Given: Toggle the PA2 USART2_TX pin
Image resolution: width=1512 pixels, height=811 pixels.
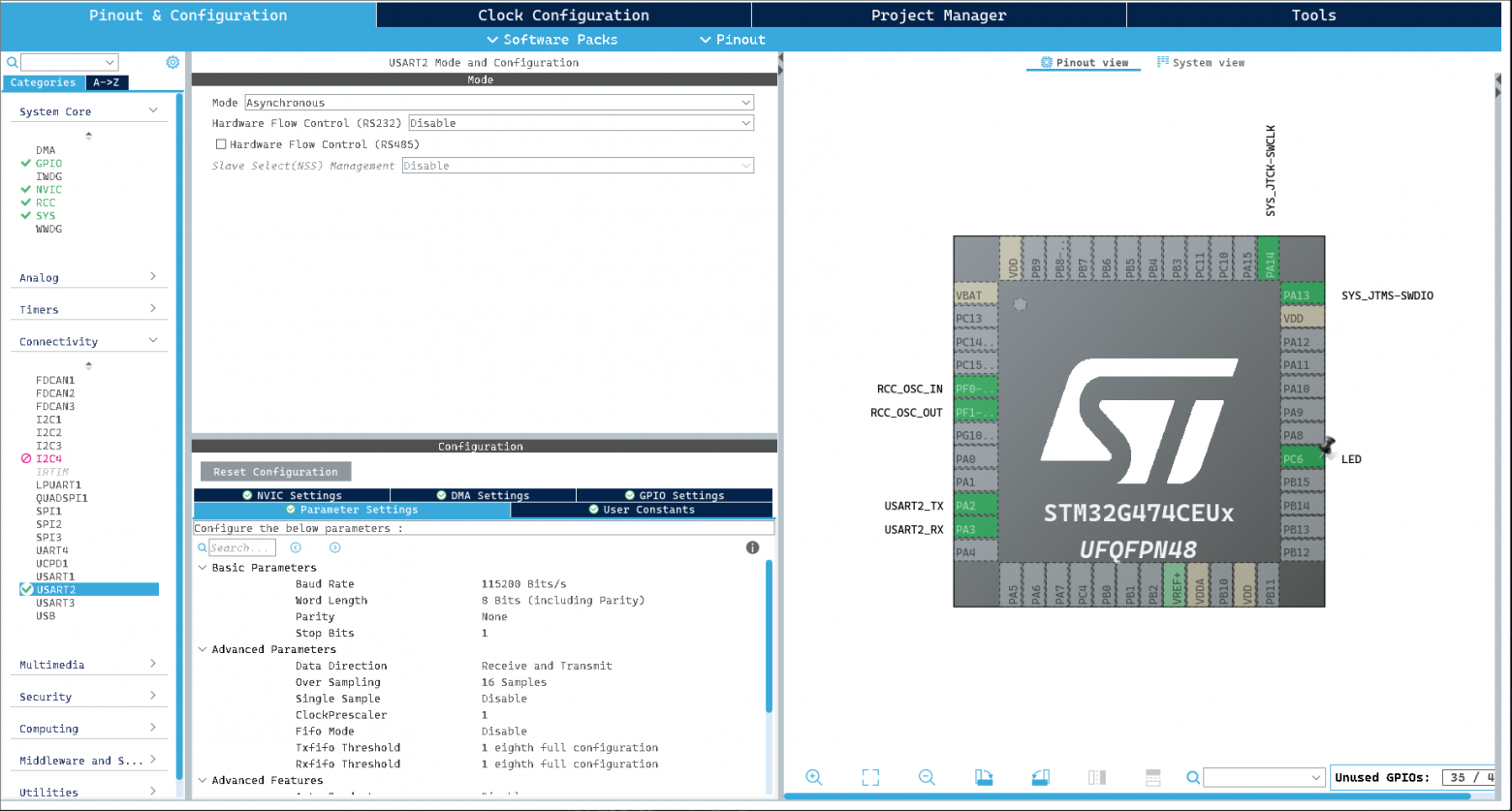Looking at the screenshot, I should (x=975, y=506).
